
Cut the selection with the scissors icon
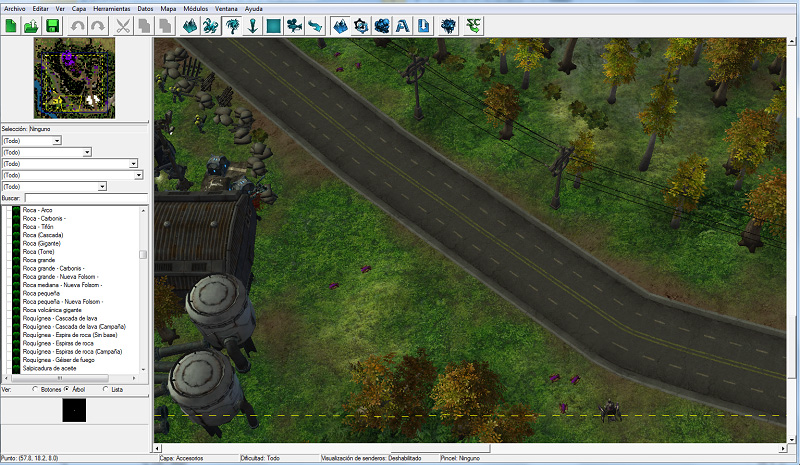[x=123, y=26]
